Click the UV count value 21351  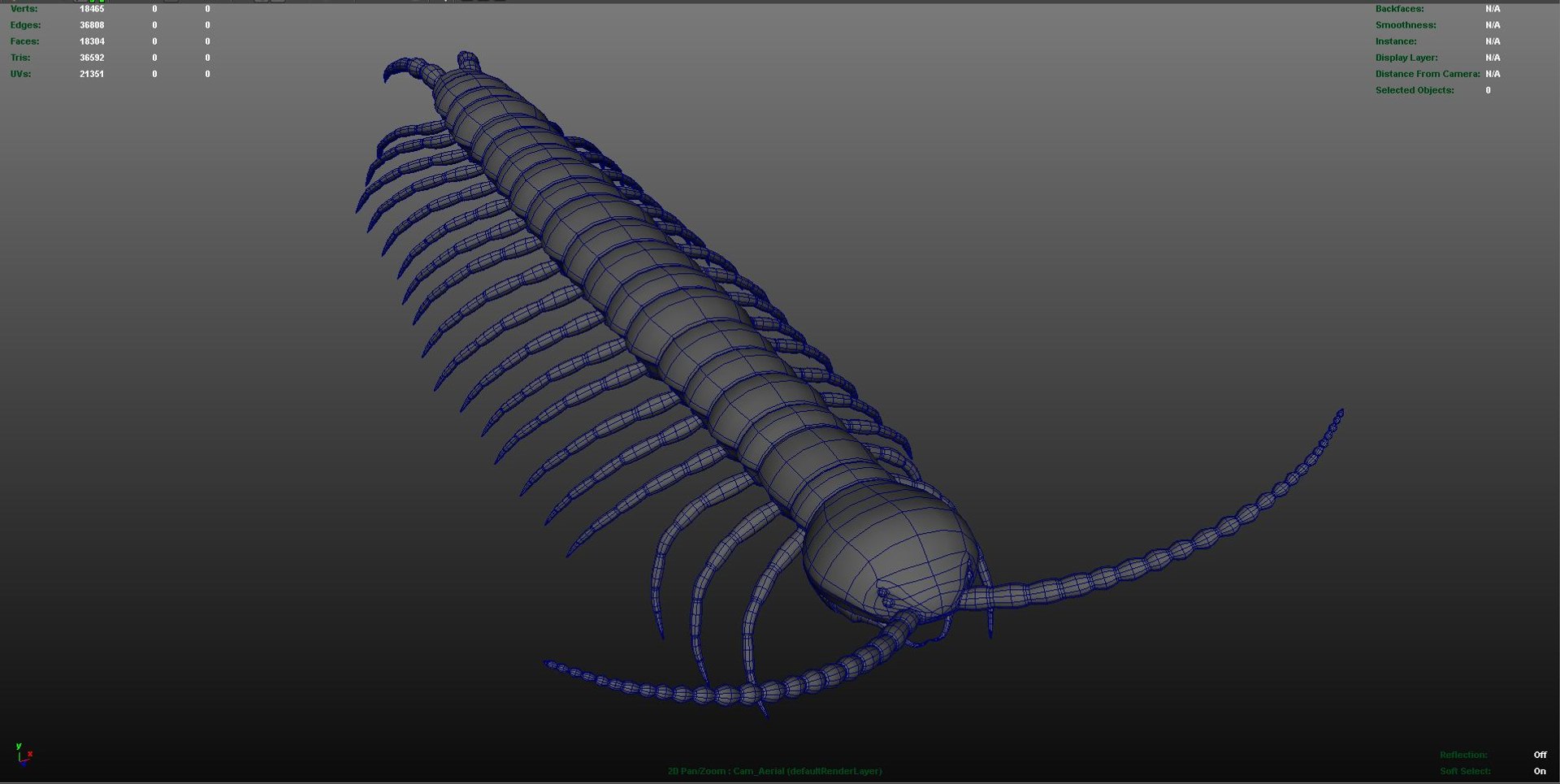coord(92,74)
